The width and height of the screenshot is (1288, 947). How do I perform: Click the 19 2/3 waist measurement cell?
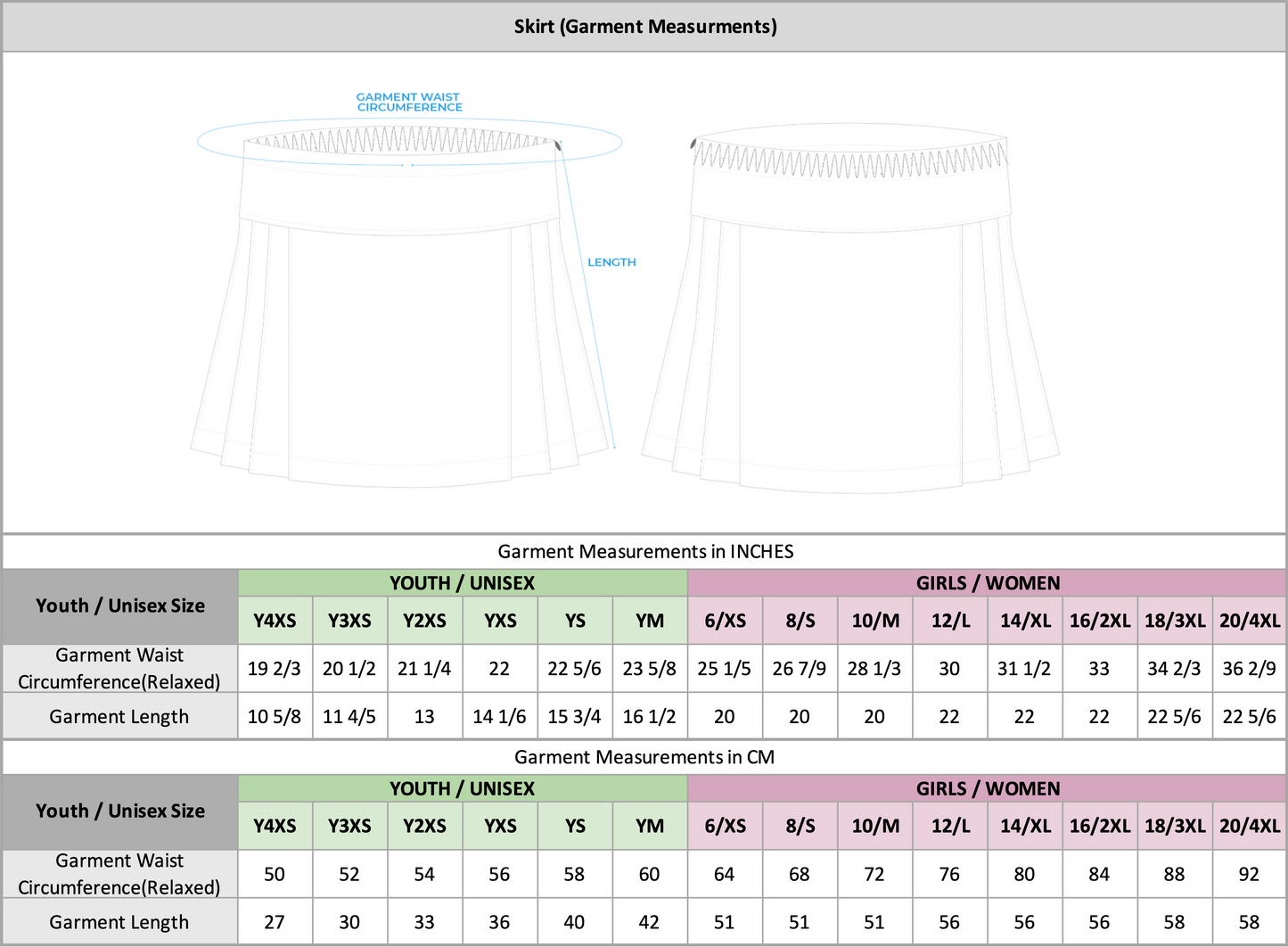pos(275,669)
